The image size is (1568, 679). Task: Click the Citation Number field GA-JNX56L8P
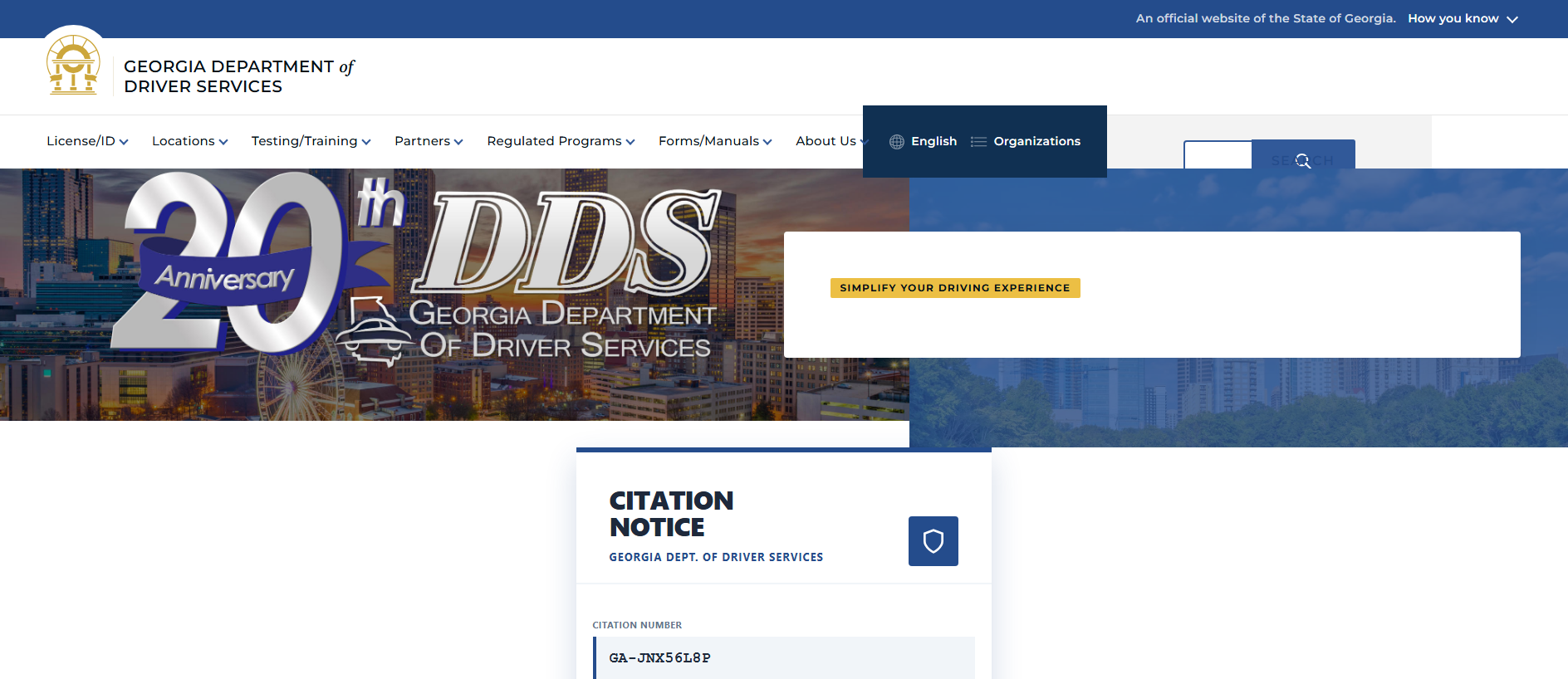(784, 658)
